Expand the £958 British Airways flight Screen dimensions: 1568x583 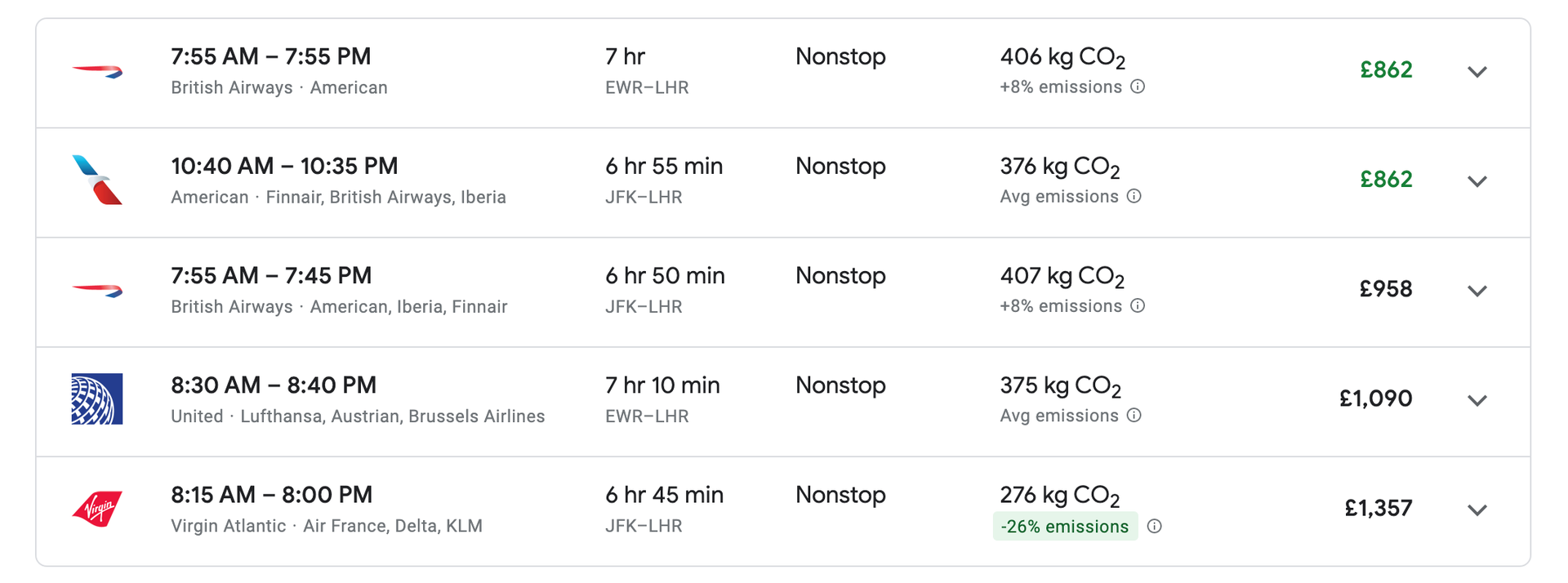click(x=1477, y=291)
